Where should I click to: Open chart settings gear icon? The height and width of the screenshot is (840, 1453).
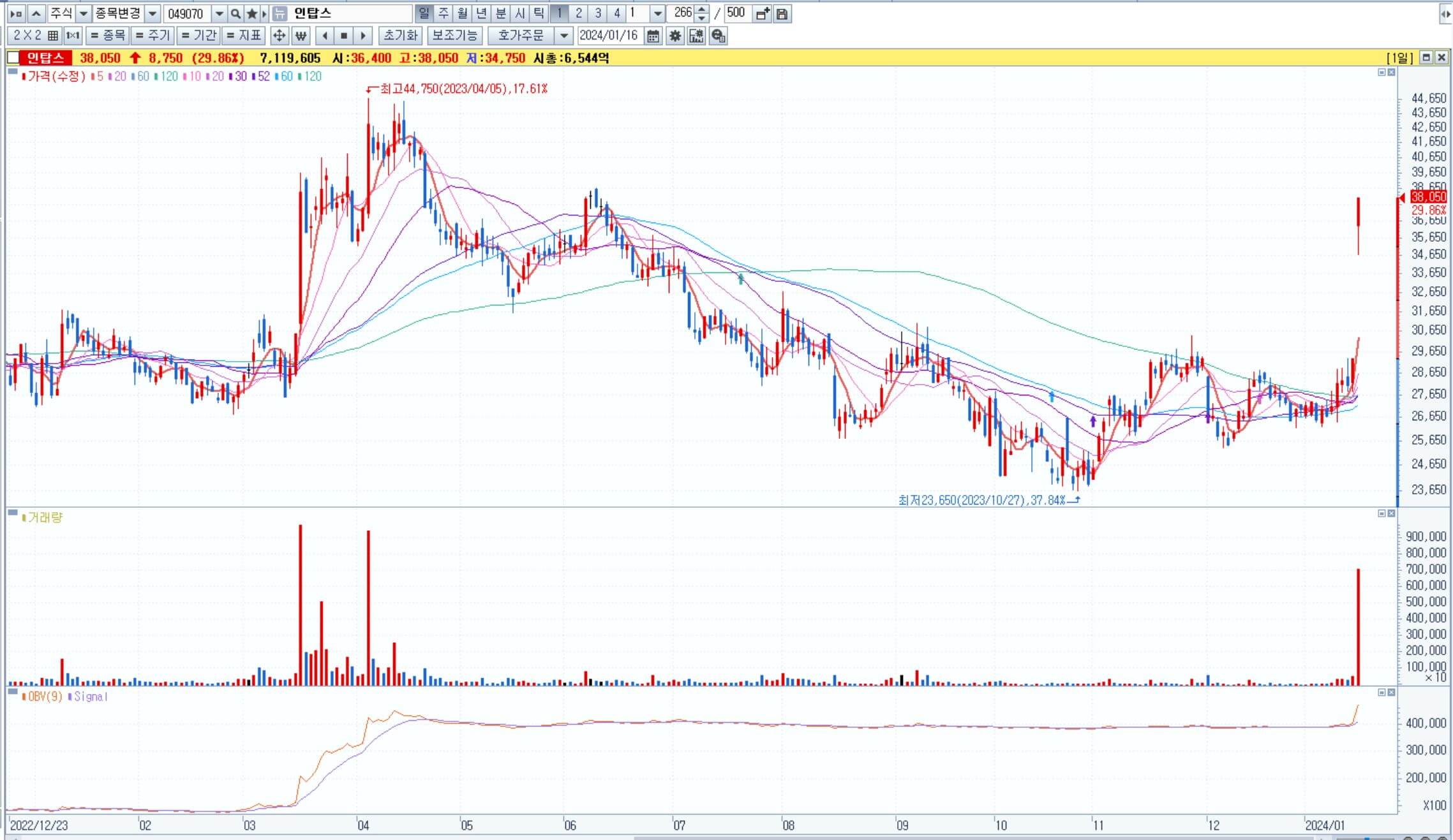coord(674,36)
